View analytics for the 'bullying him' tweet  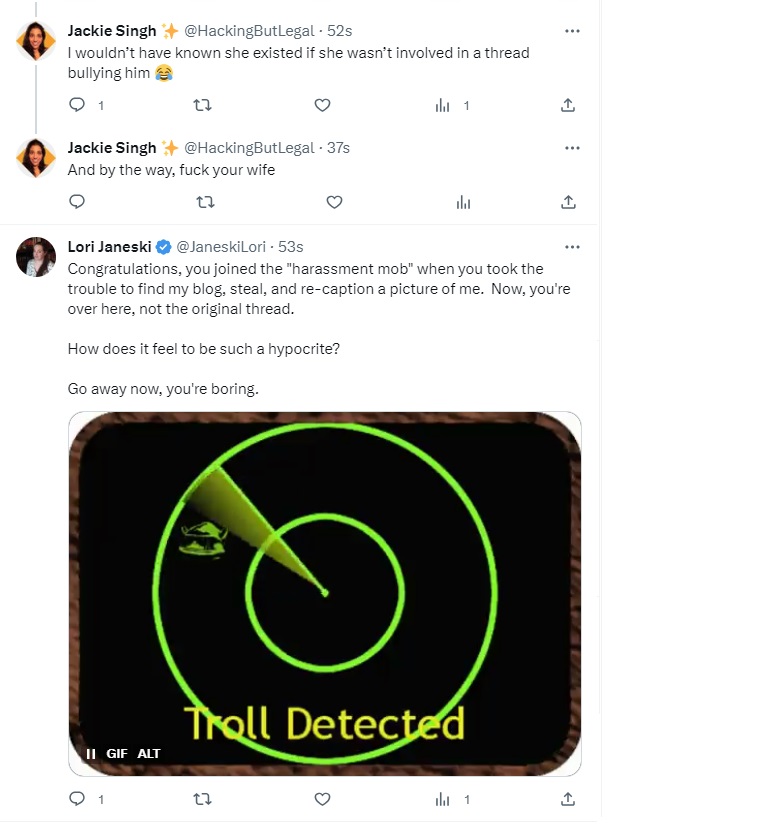tap(443, 105)
